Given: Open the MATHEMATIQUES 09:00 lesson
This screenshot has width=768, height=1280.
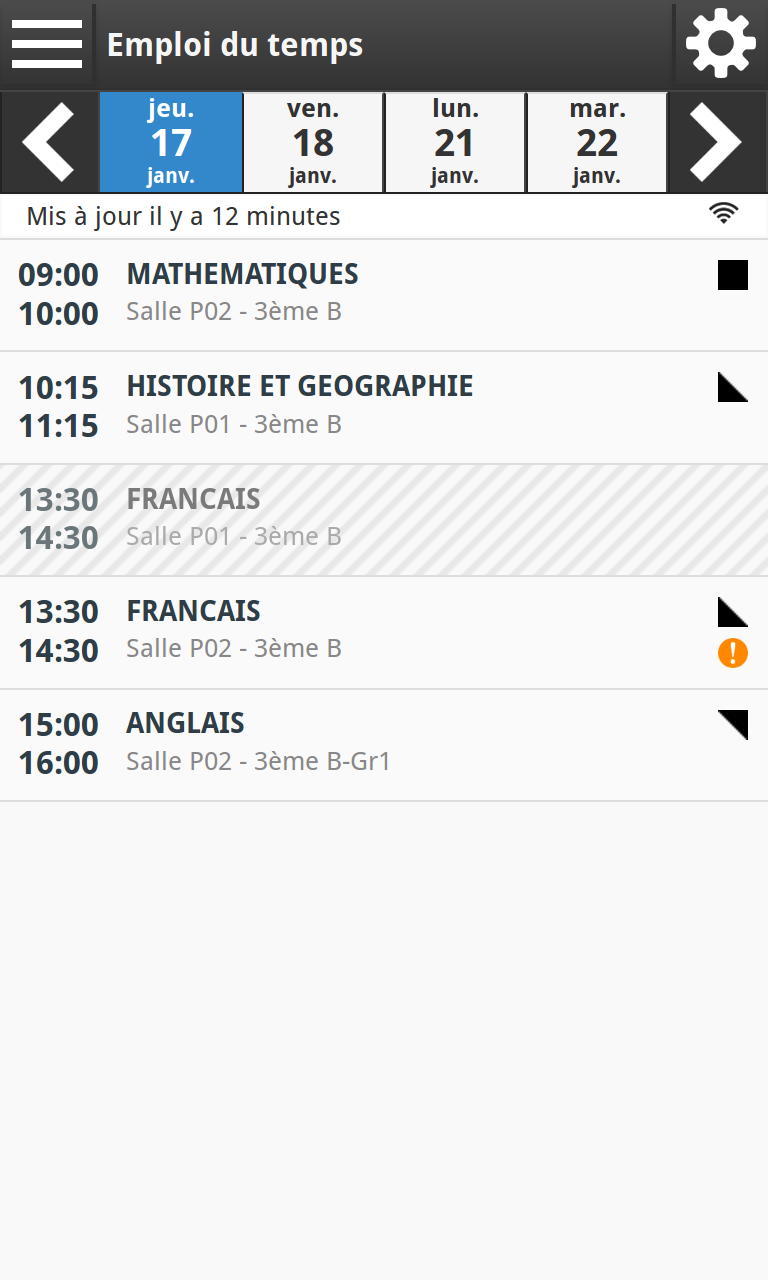Looking at the screenshot, I should pyautogui.click(x=384, y=295).
